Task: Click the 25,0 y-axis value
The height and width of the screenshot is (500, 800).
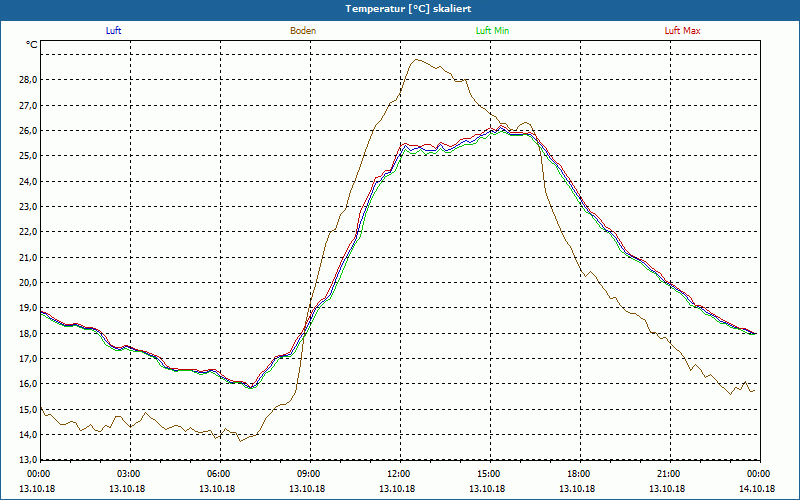Action: click(28, 156)
